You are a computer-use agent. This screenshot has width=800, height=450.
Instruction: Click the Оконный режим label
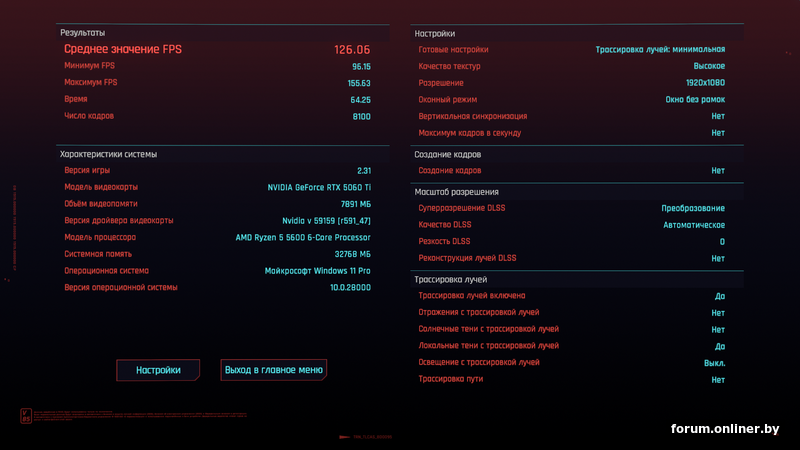(447, 99)
